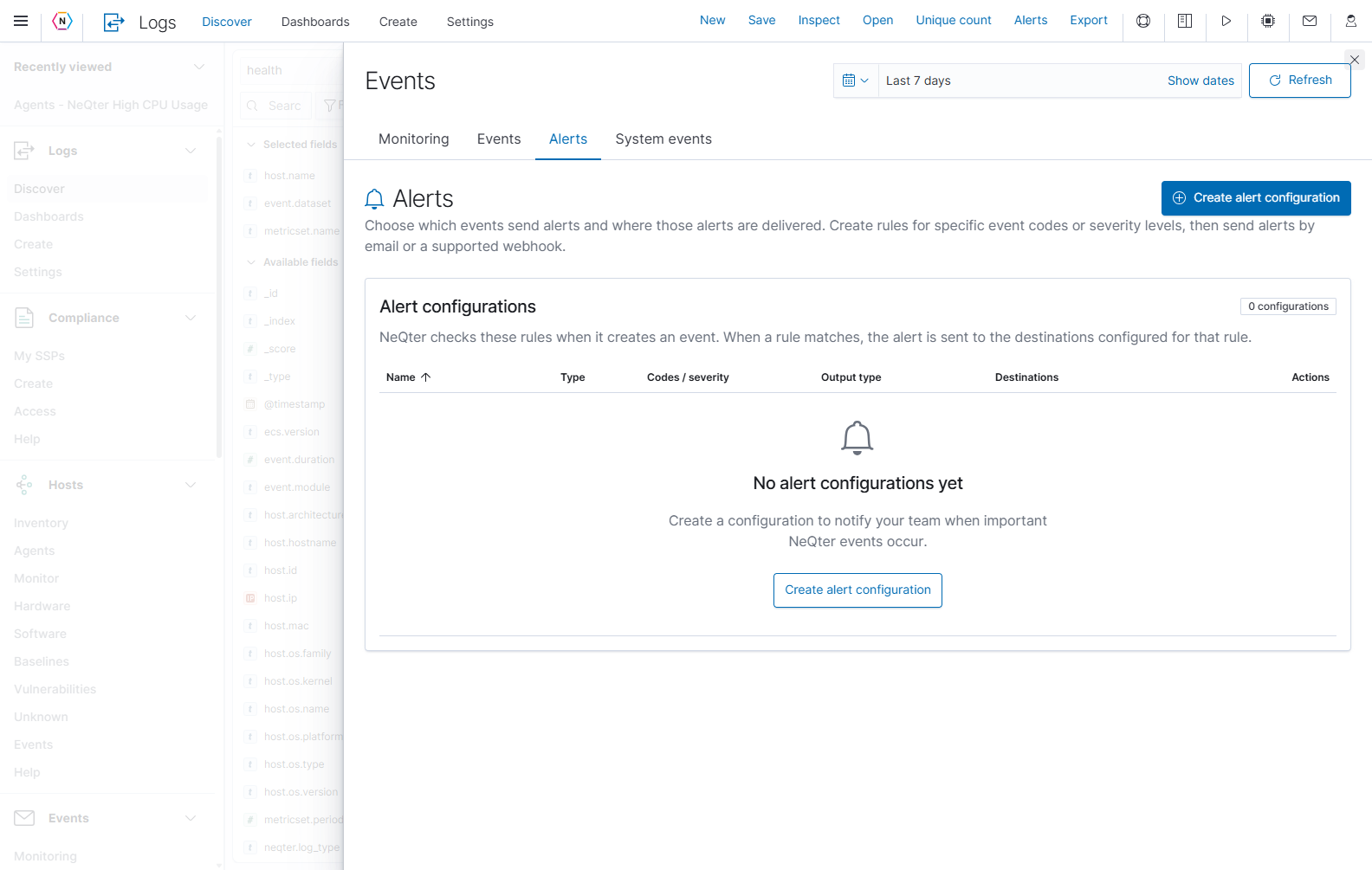
Task: Collapse the Compliance sidebar section
Action: pos(191,318)
